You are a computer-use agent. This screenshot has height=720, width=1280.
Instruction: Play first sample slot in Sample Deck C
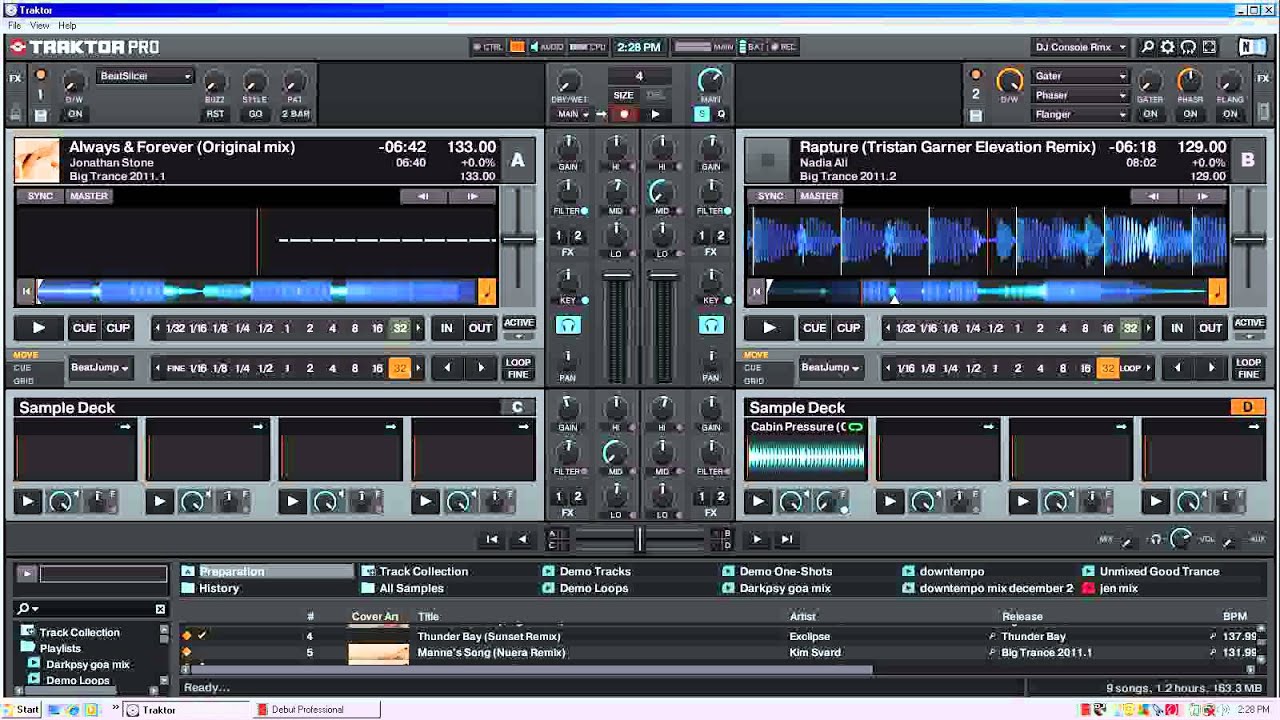point(27,501)
